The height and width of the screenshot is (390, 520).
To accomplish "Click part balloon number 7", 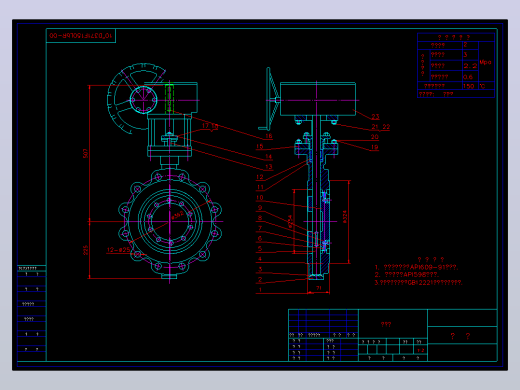I will tap(260, 228).
